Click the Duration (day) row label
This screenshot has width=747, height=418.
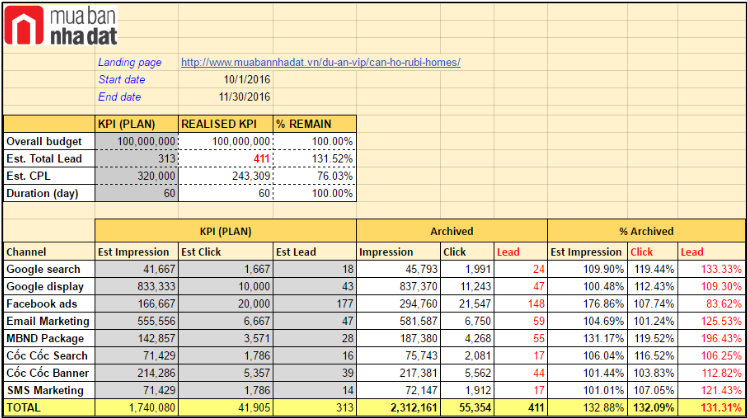pos(44,192)
